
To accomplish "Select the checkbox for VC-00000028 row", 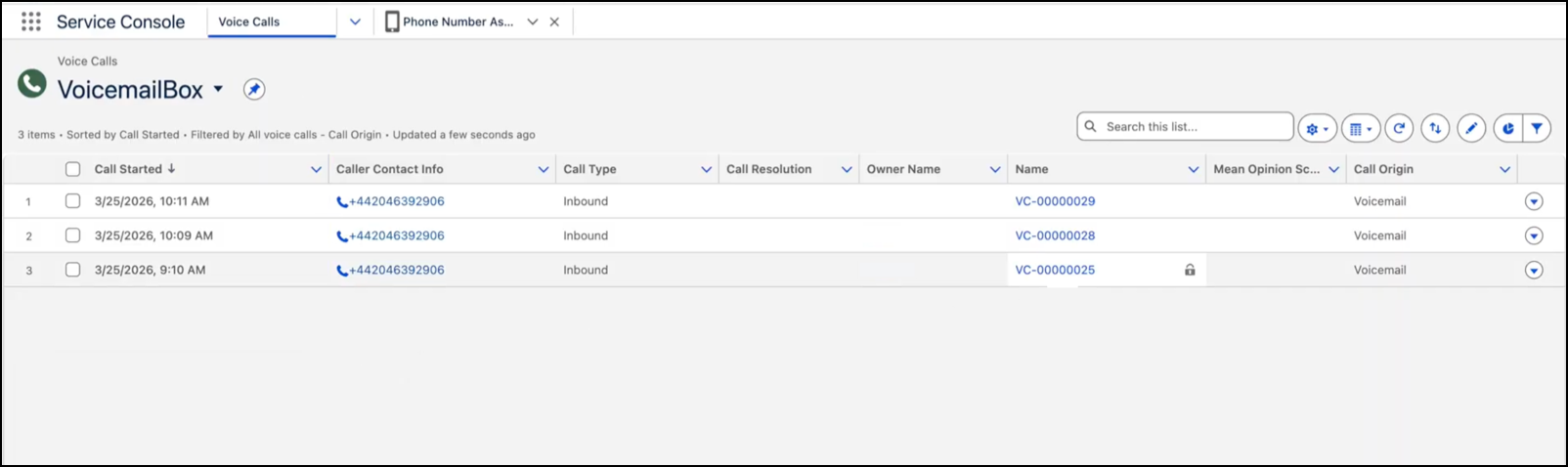I will [x=72, y=235].
